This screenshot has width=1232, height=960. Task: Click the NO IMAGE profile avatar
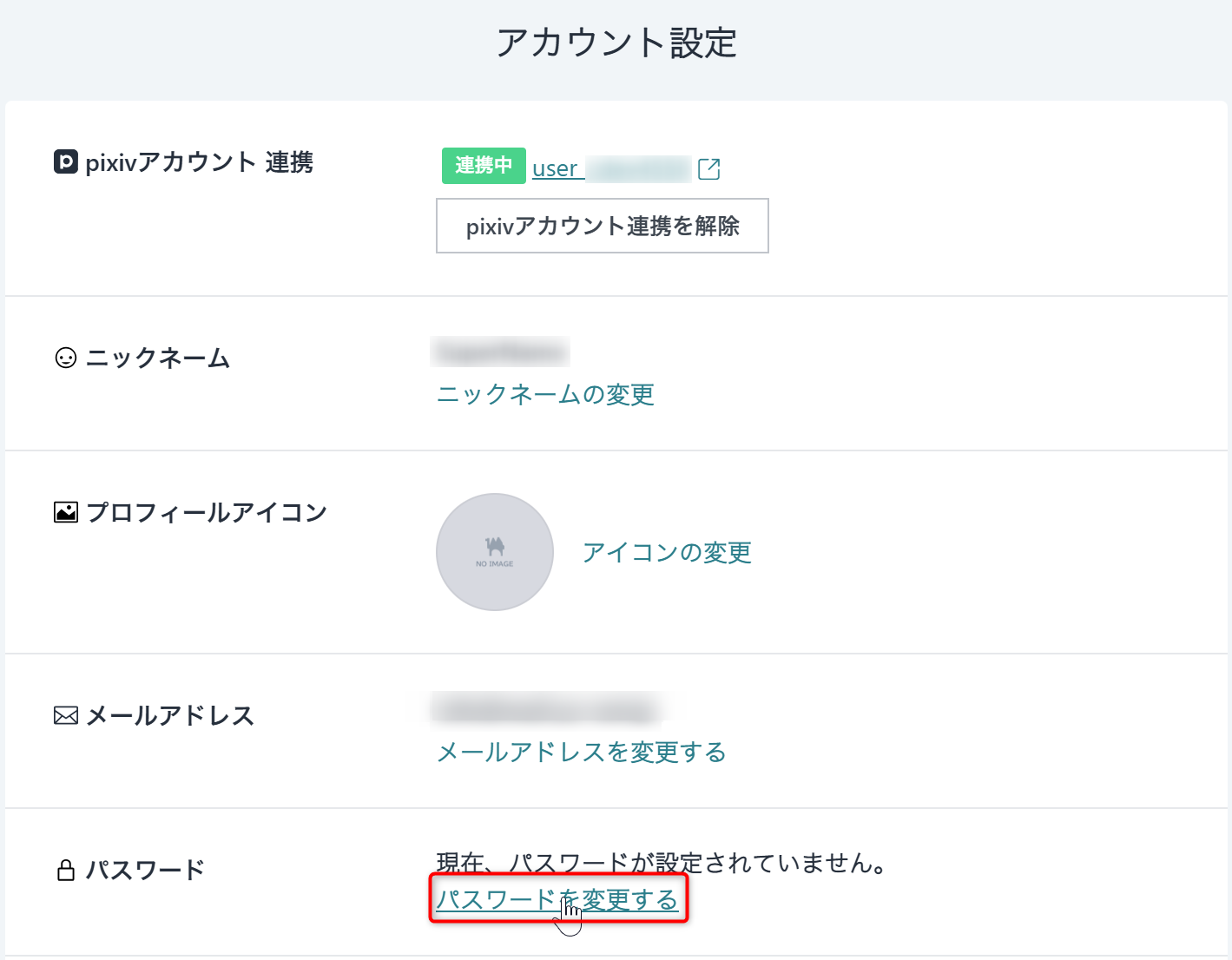coord(495,552)
